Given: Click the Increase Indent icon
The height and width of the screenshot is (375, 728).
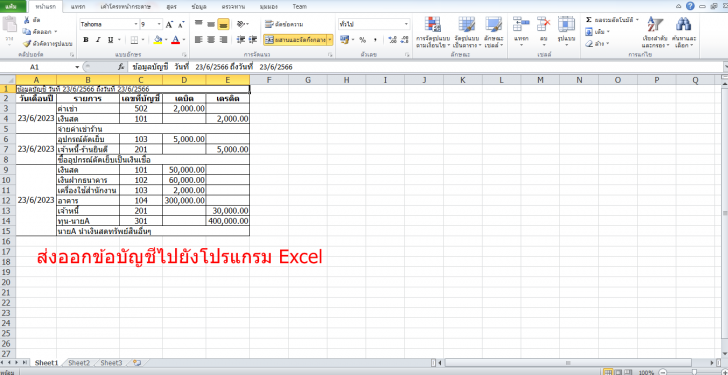Looking at the screenshot, I should pos(253,40).
